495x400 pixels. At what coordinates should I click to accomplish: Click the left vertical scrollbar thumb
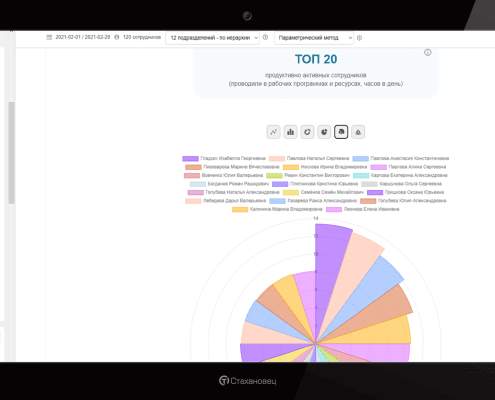(x=11, y=153)
